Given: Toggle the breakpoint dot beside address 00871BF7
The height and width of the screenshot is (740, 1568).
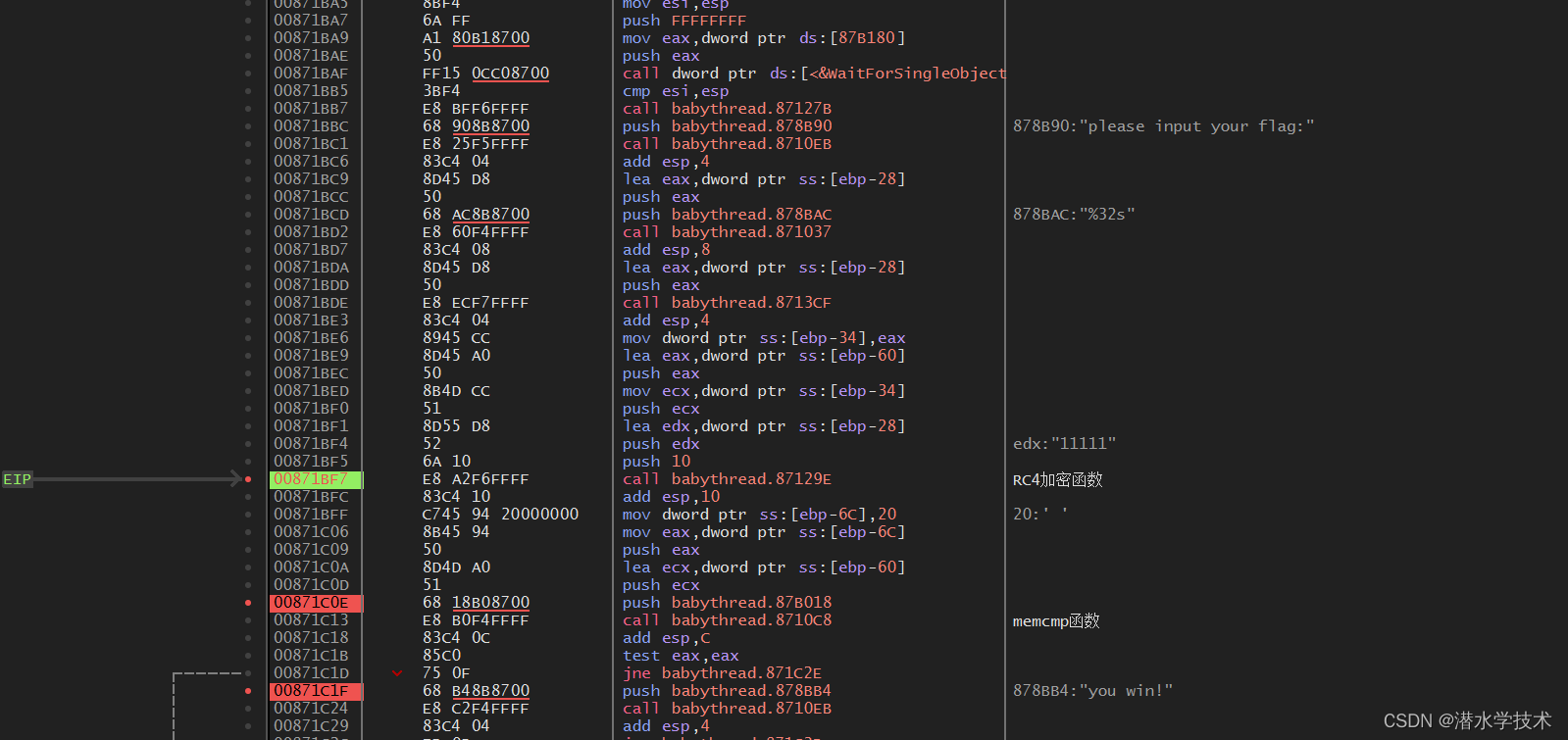Looking at the screenshot, I should 248,479.
